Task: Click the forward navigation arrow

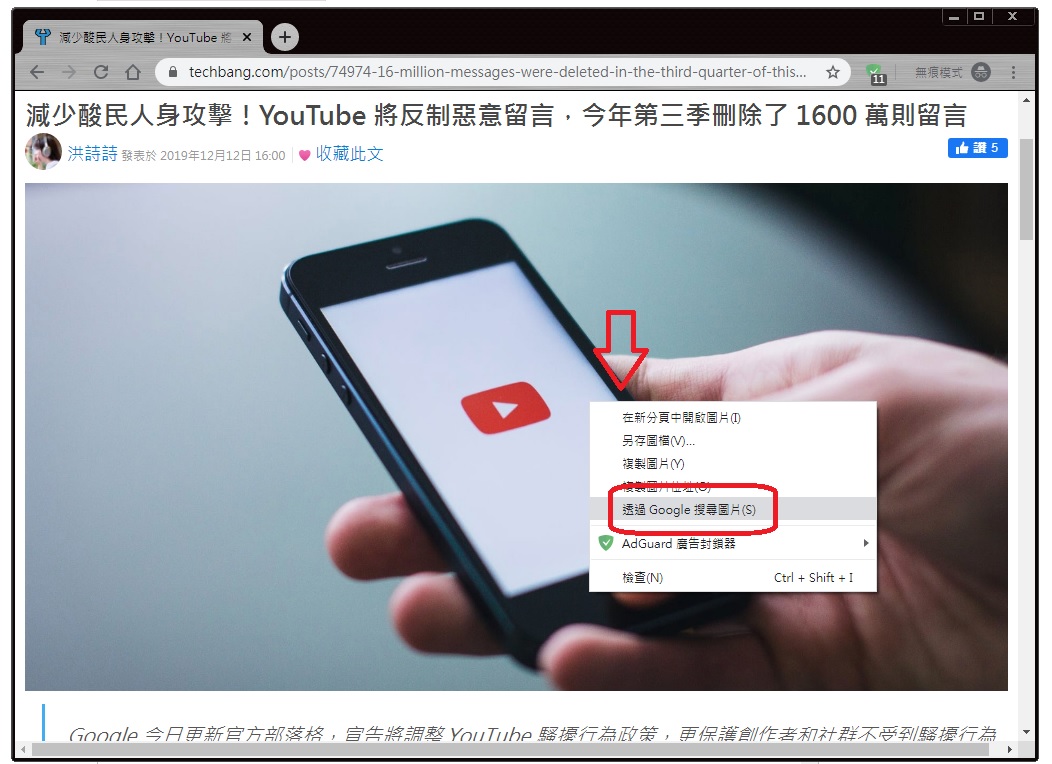Action: click(x=68, y=72)
